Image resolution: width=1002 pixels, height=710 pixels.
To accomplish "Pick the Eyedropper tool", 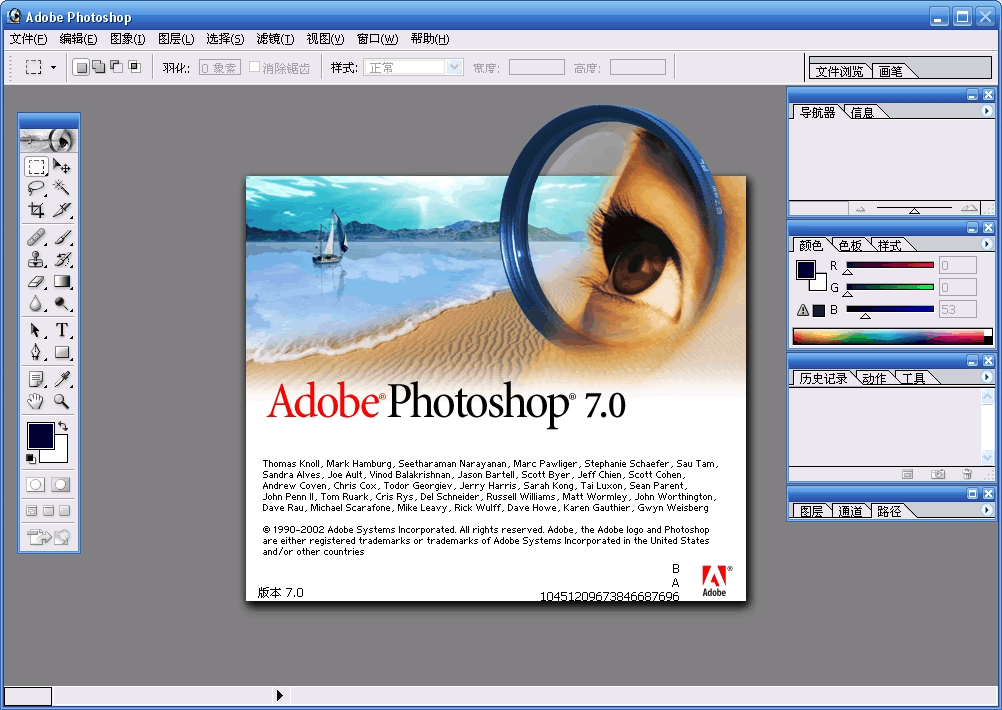I will (62, 379).
